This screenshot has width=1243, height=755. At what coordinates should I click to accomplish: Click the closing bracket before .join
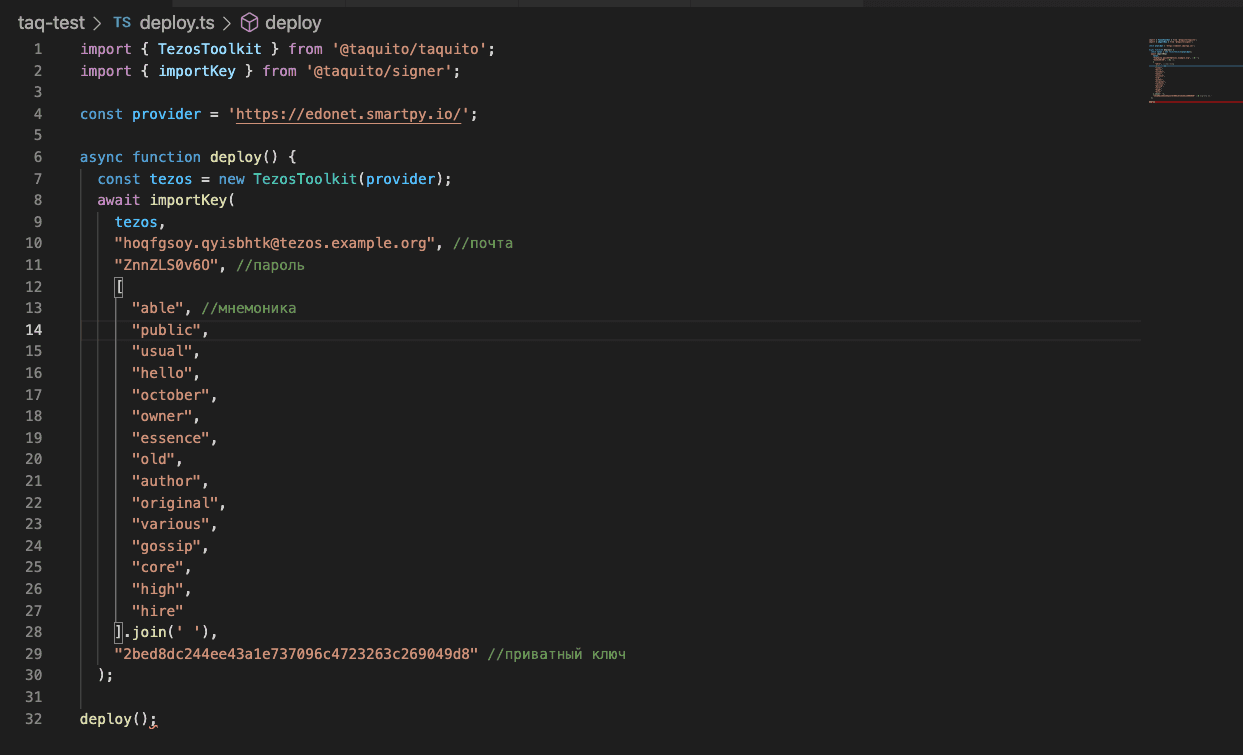click(x=119, y=632)
